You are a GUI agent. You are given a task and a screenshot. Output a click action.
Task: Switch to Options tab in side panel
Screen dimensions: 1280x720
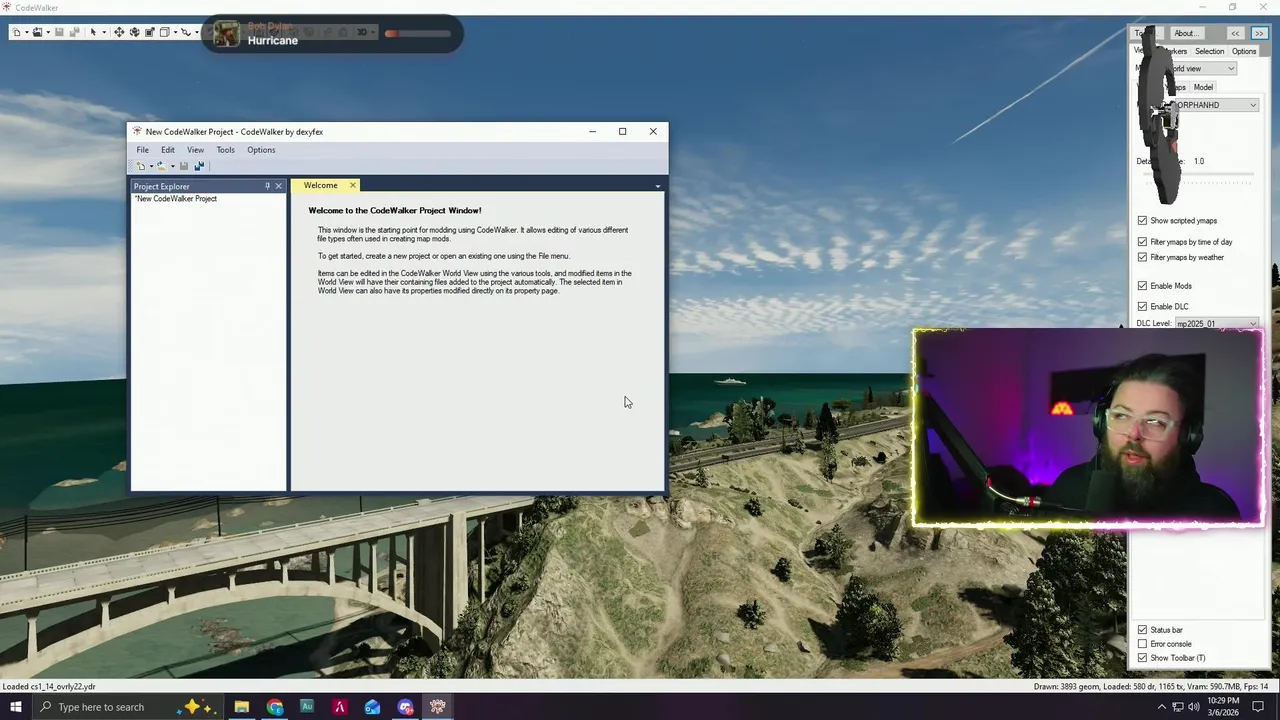(1244, 51)
